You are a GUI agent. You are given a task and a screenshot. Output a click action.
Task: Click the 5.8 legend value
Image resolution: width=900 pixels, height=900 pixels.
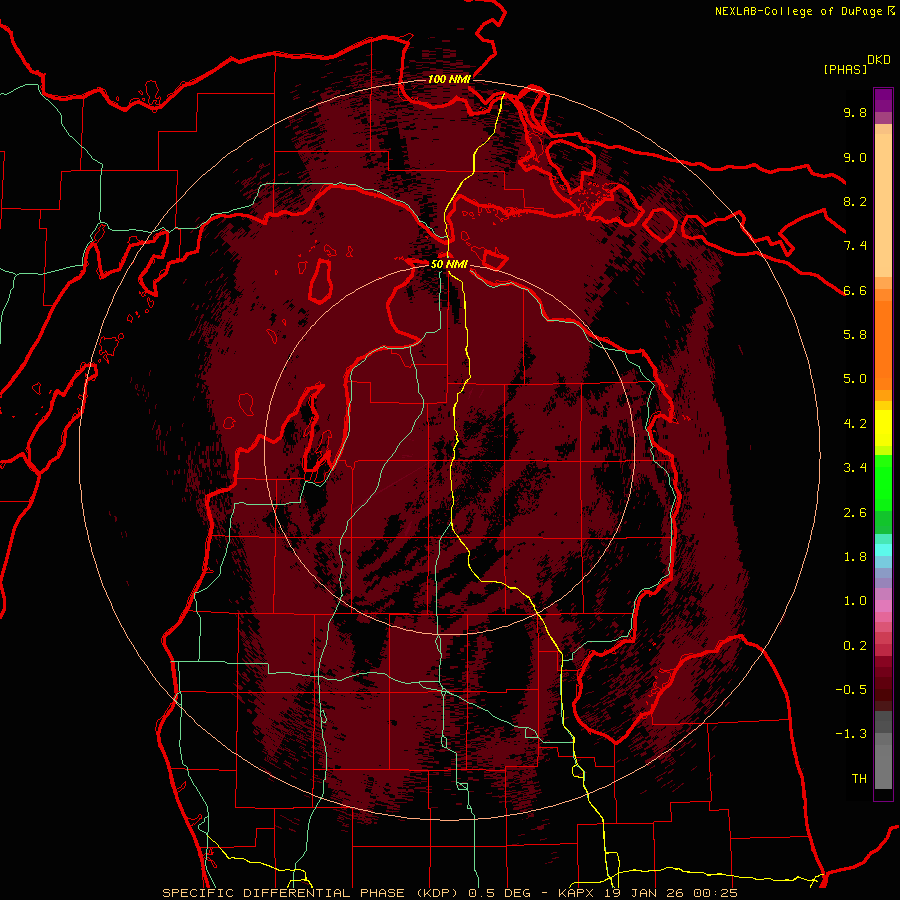pos(855,335)
